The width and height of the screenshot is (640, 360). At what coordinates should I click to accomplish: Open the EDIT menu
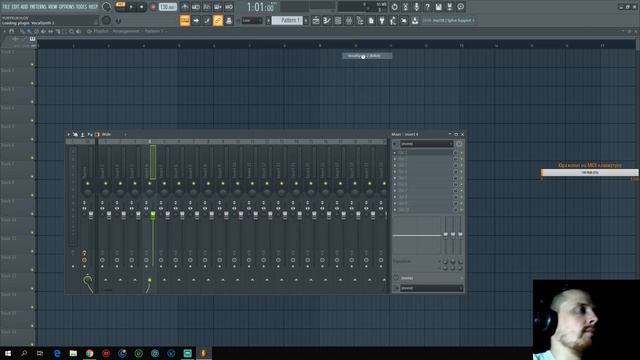pyautogui.click(x=15, y=7)
